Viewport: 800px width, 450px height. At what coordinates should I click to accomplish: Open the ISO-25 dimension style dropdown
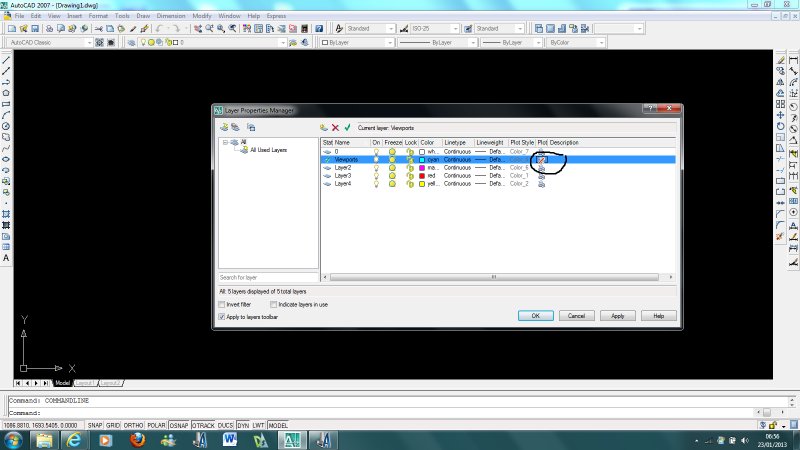tap(455, 29)
